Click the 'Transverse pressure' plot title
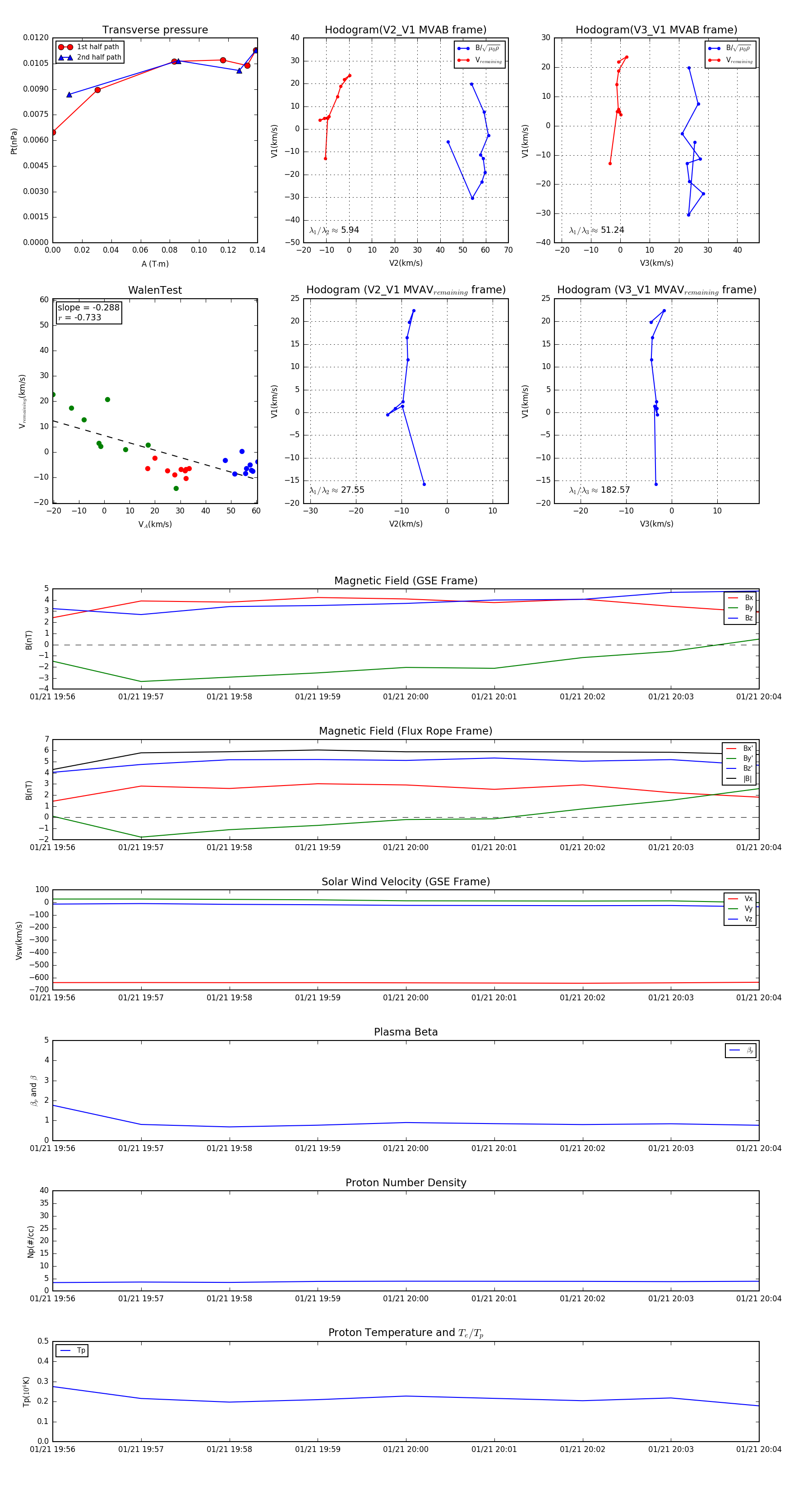 [x=155, y=30]
